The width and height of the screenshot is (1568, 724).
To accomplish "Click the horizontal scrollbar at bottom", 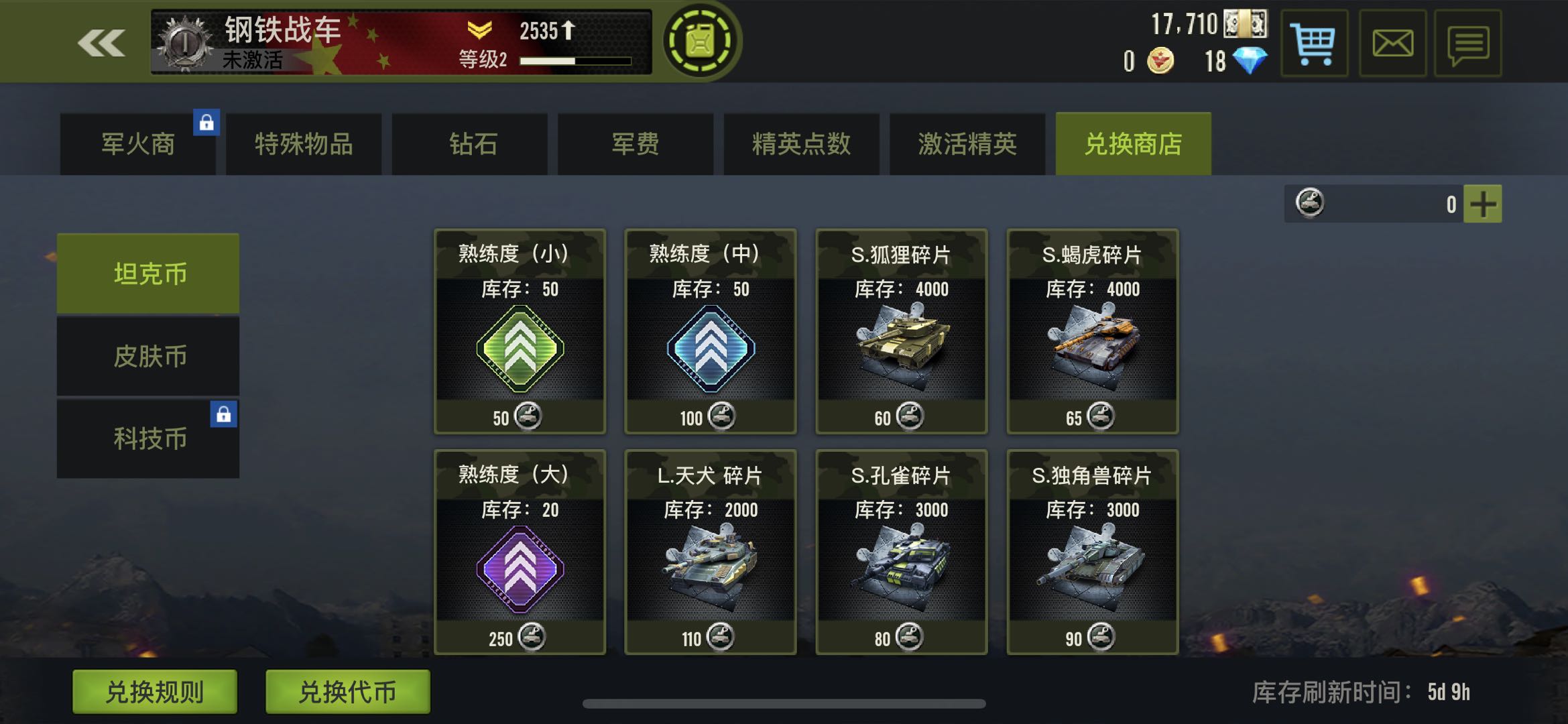I will (784, 703).
